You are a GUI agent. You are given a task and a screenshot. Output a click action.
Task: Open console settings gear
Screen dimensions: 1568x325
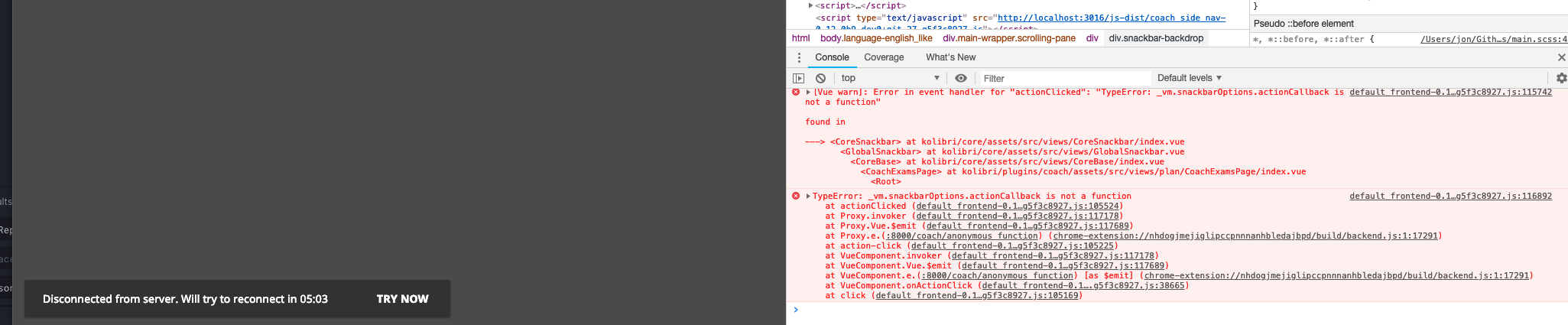tap(1561, 78)
